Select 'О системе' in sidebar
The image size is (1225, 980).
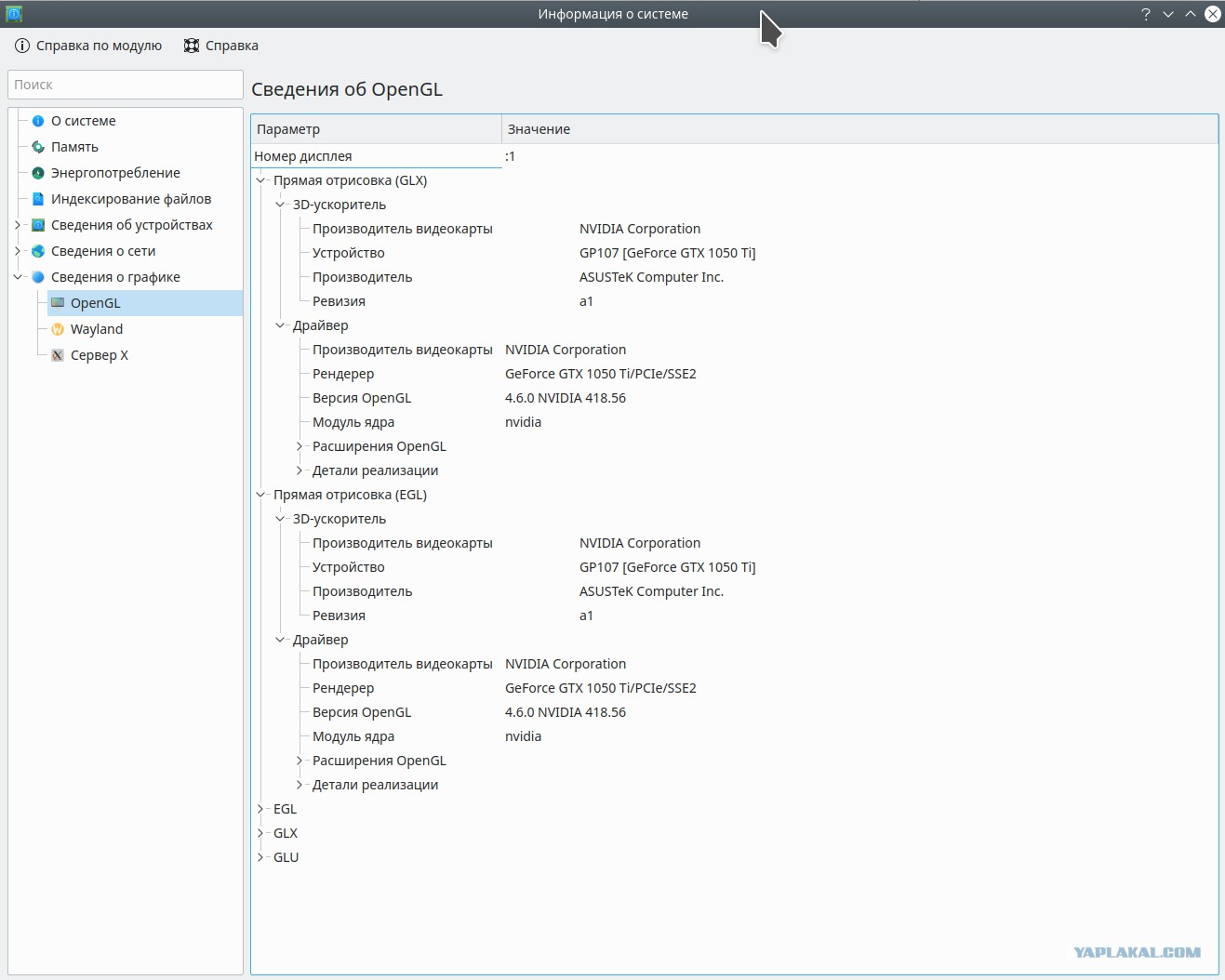click(84, 121)
